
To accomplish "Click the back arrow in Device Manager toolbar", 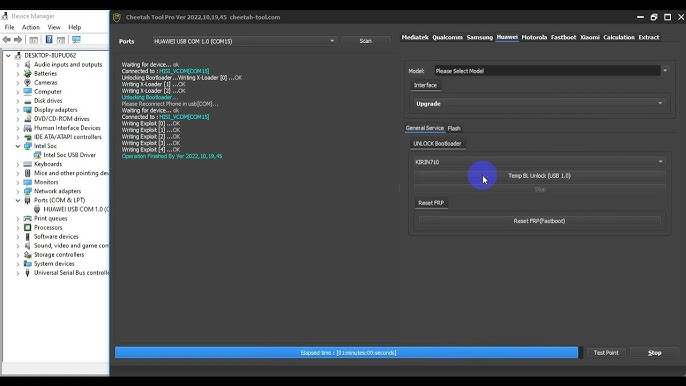I will 7,40.
